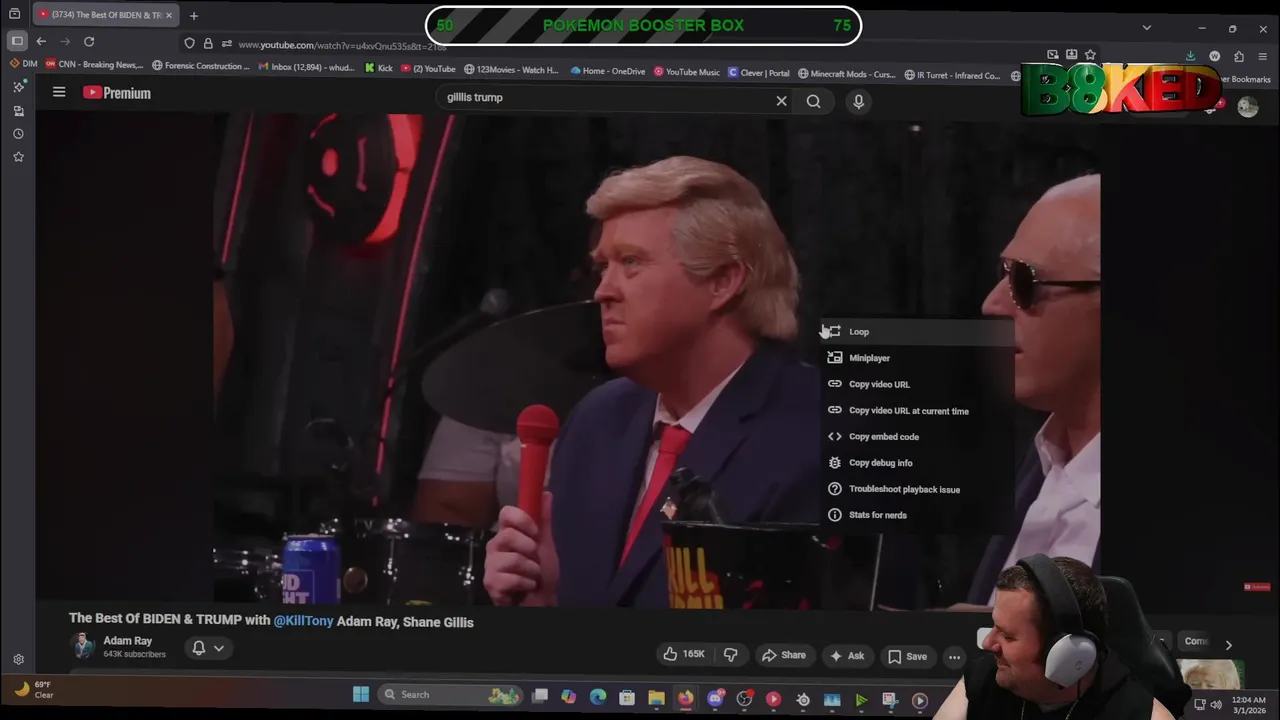Run the YouTube search magnifier button
The height and width of the screenshot is (720, 1280).
[x=814, y=101]
